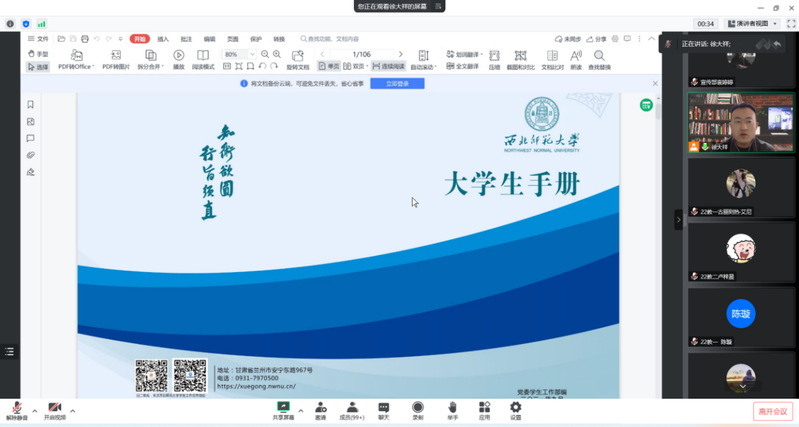The image size is (799, 427).
Task: Click the blue 立即登录 button
Action: tap(397, 84)
